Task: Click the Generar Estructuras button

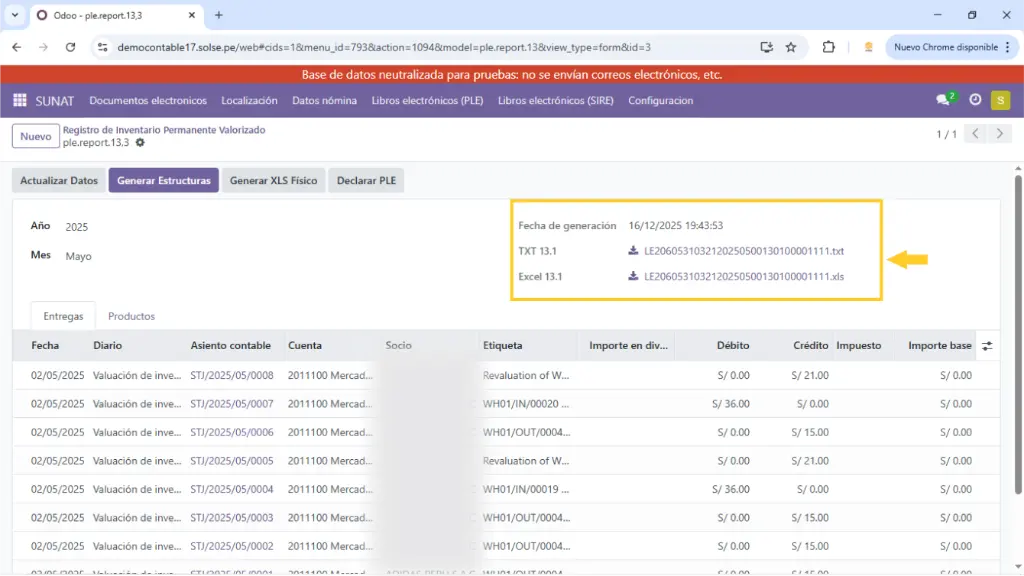Action: tap(163, 181)
